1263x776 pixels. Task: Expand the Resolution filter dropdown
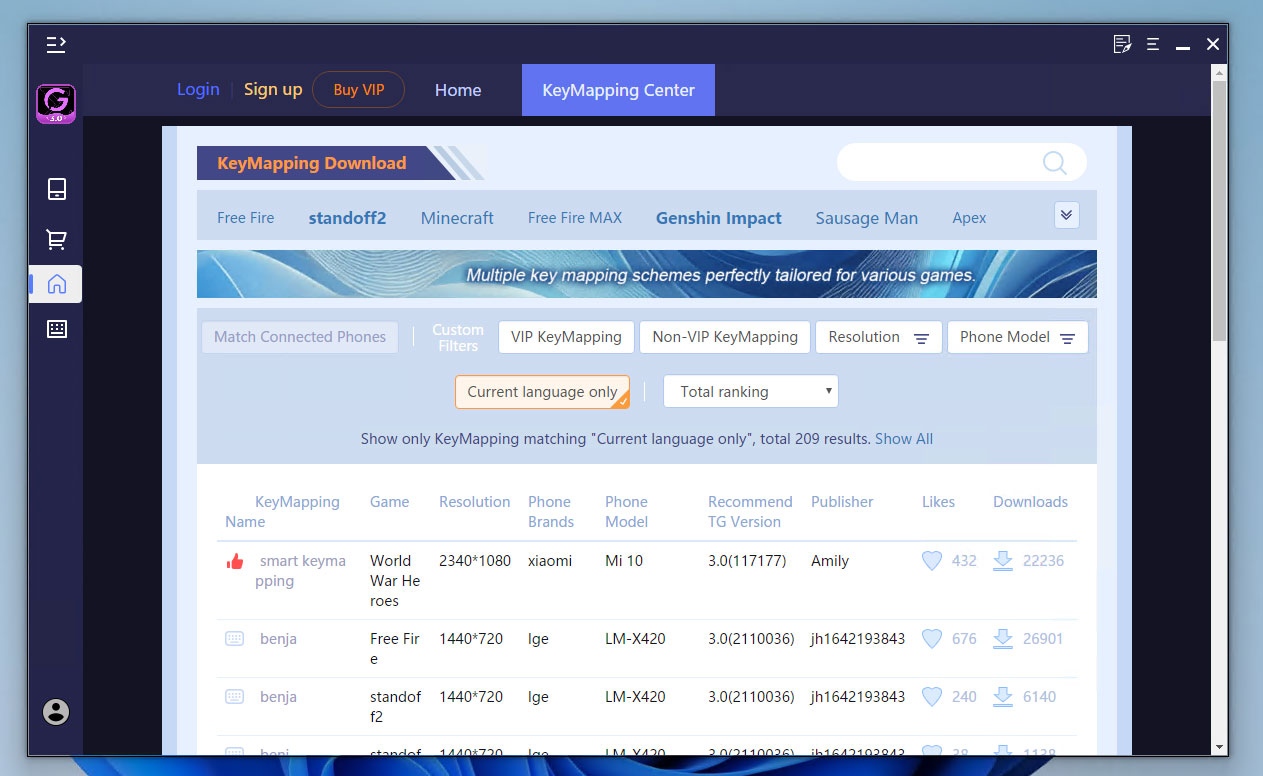[x=878, y=337]
